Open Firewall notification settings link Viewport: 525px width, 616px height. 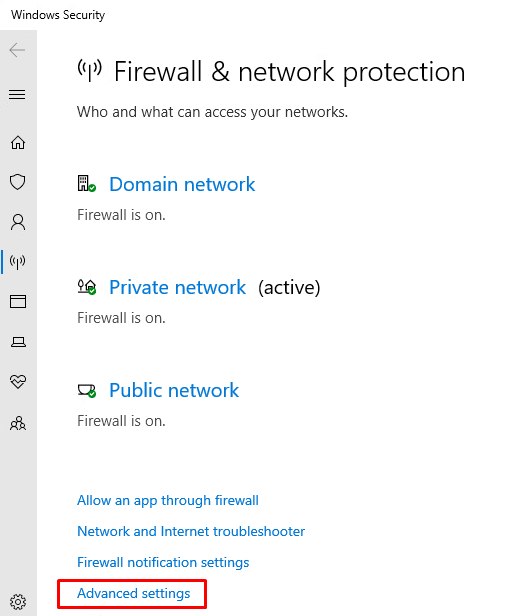click(x=163, y=562)
